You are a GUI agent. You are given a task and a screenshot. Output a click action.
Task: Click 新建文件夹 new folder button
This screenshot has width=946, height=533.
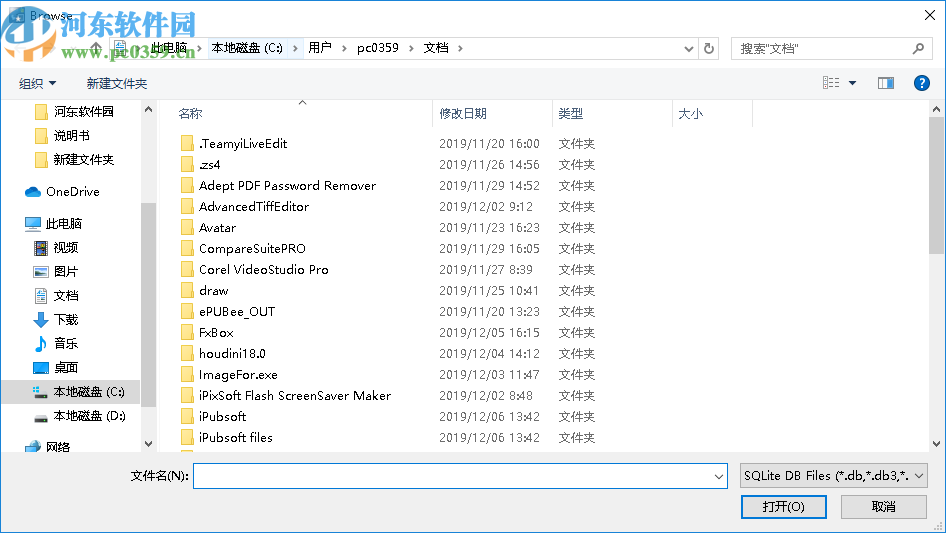point(116,84)
